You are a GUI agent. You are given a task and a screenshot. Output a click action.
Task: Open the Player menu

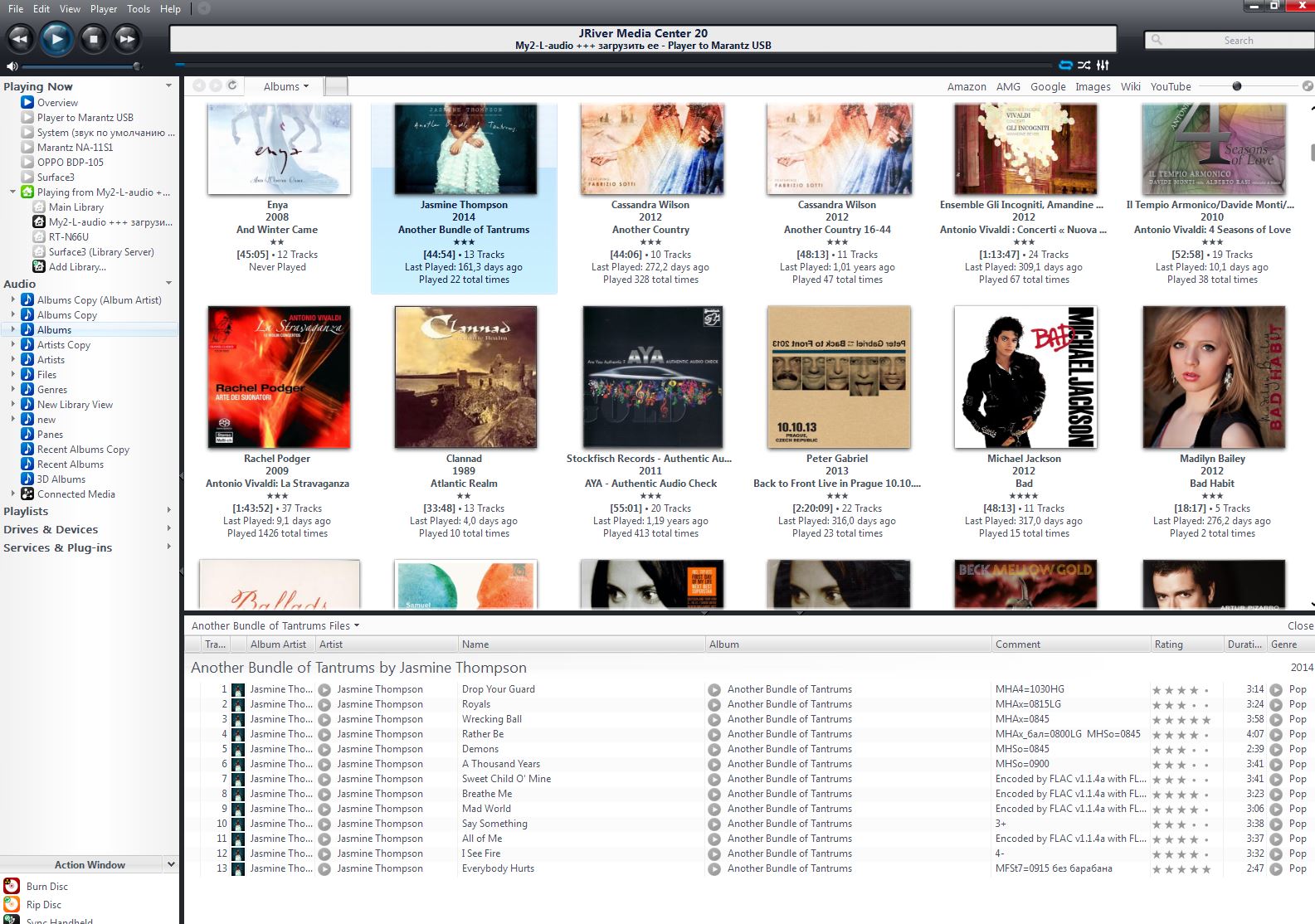[x=104, y=8]
